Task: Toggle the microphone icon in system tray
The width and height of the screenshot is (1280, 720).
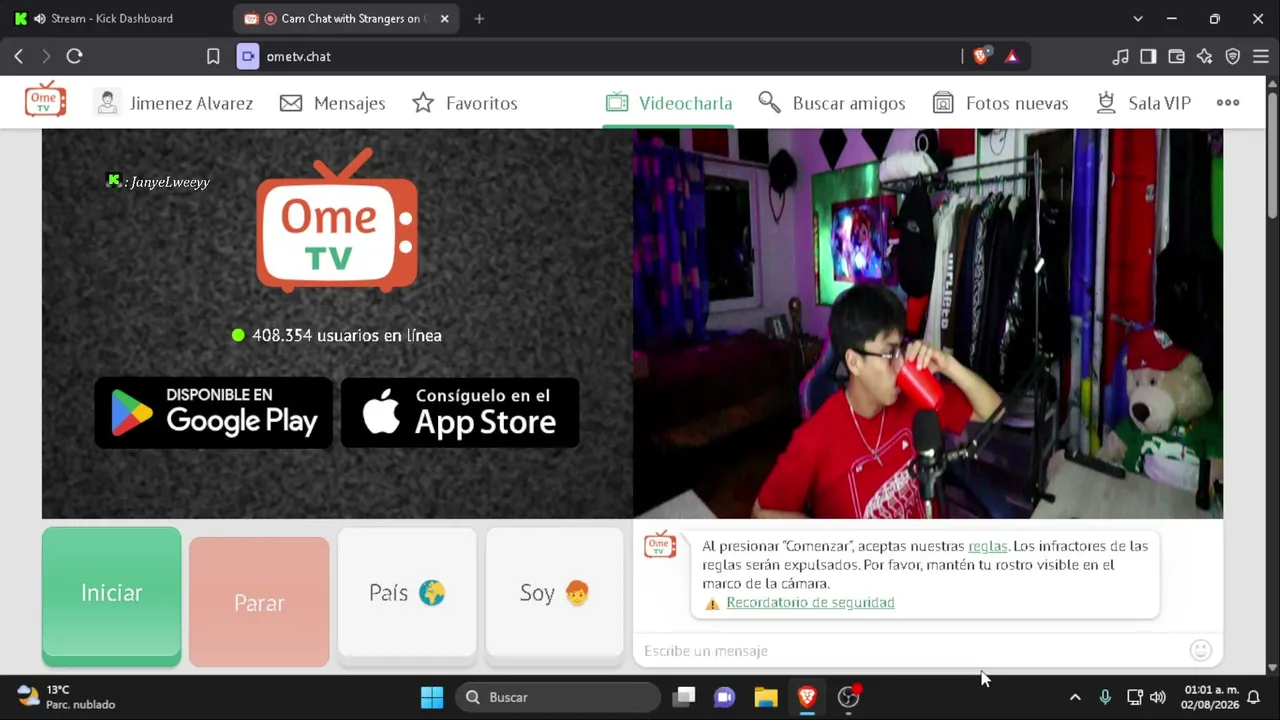Action: (1105, 697)
